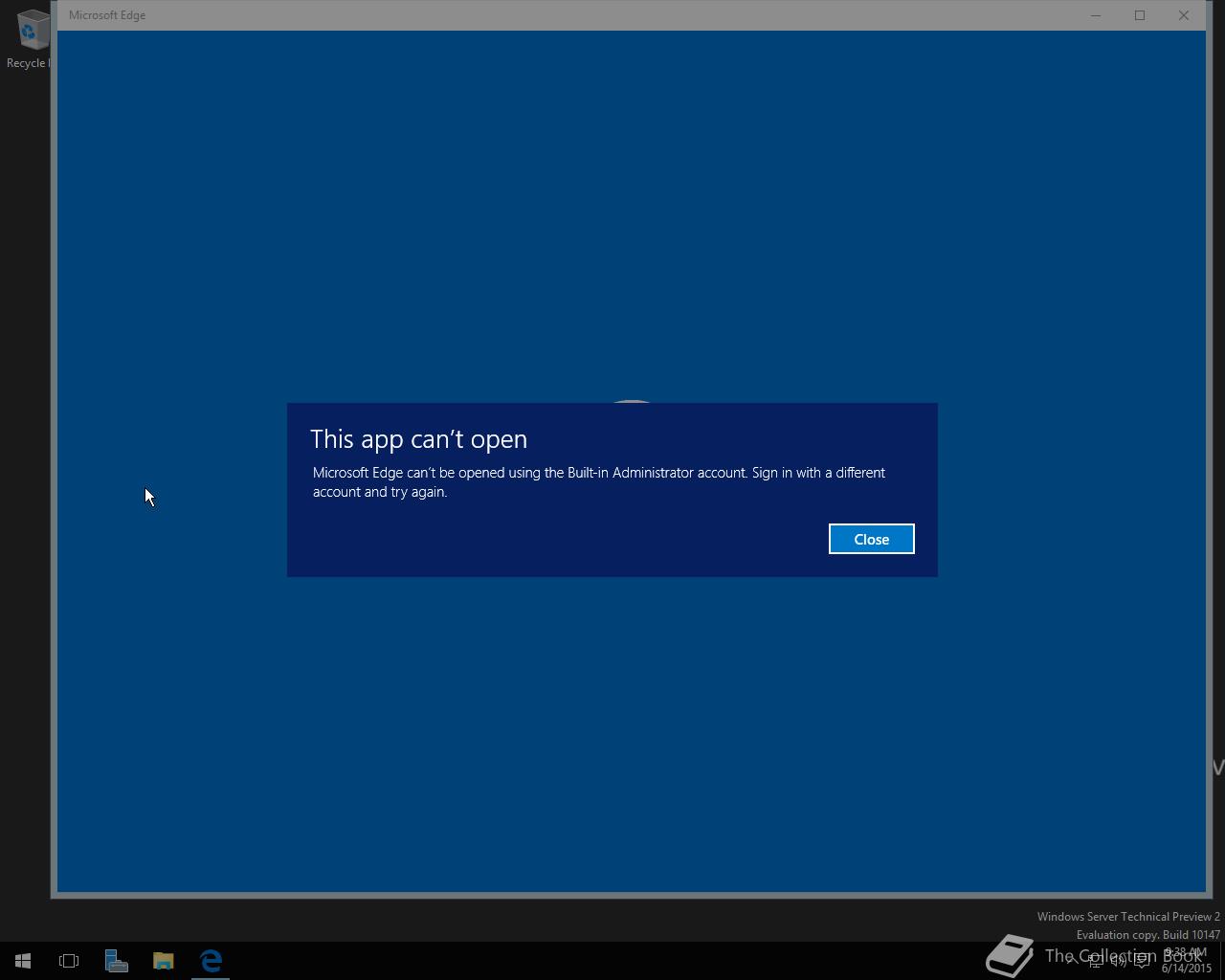Minimize the Microsoft Edge window

point(1096,15)
